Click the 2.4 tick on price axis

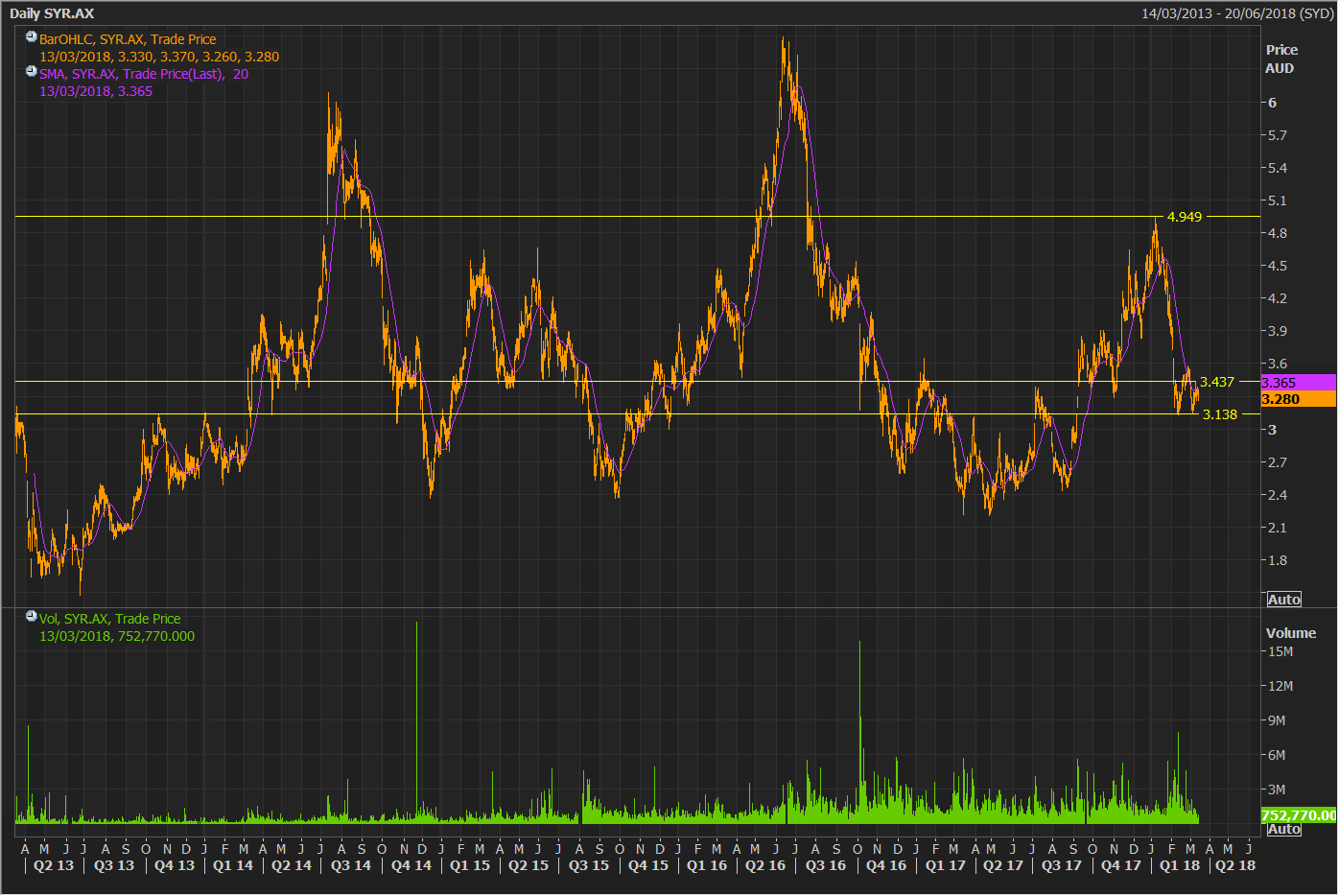(1278, 495)
